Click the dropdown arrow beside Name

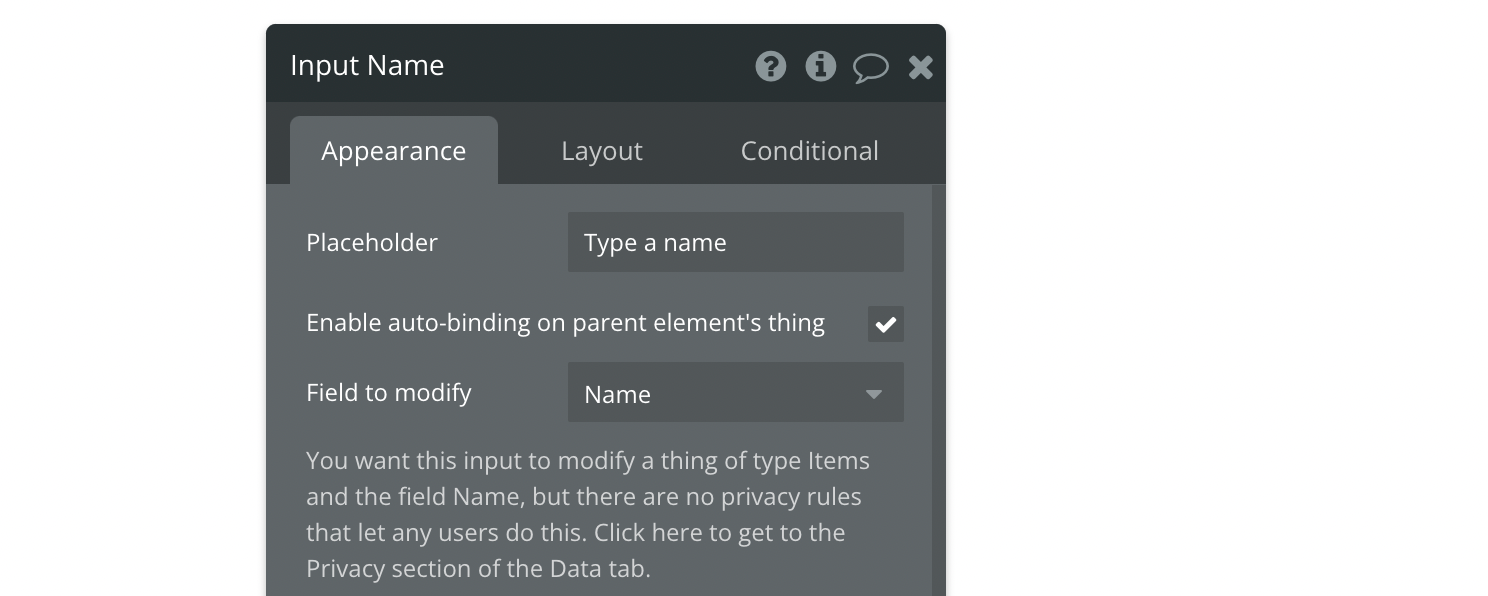[874, 394]
